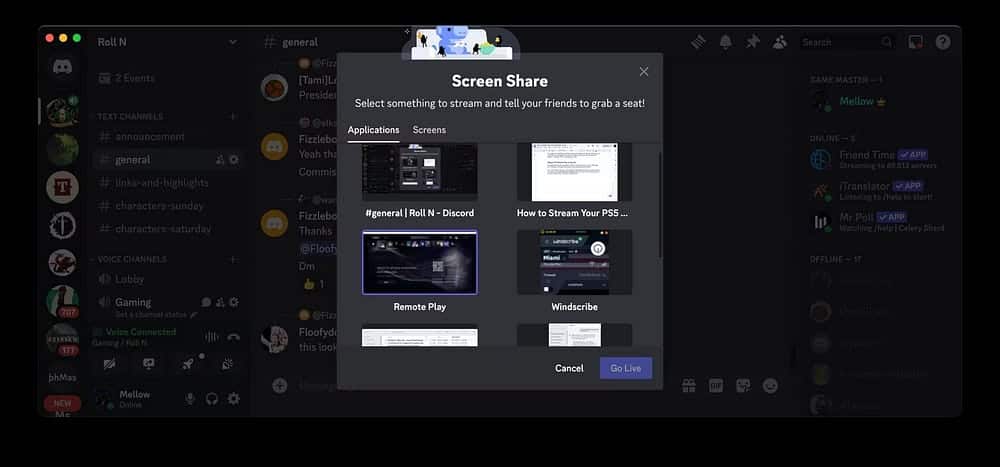Open the Threads icon in channel header
This screenshot has height=467, width=1000.
pos(699,42)
